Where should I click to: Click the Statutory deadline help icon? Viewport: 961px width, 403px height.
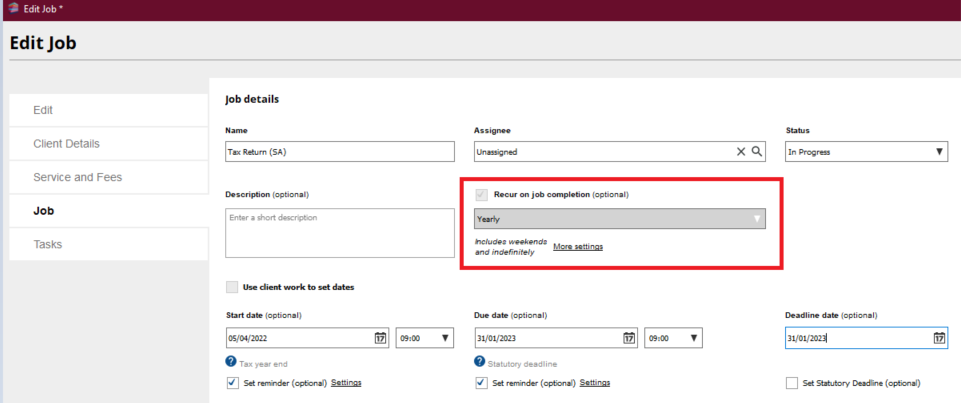(480, 362)
